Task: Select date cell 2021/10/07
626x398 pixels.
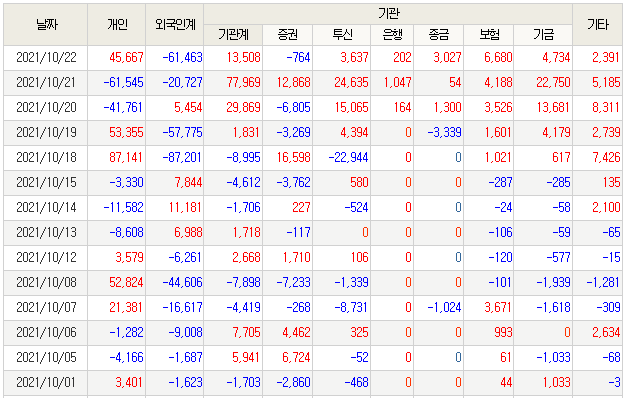Action: [x=46, y=307]
